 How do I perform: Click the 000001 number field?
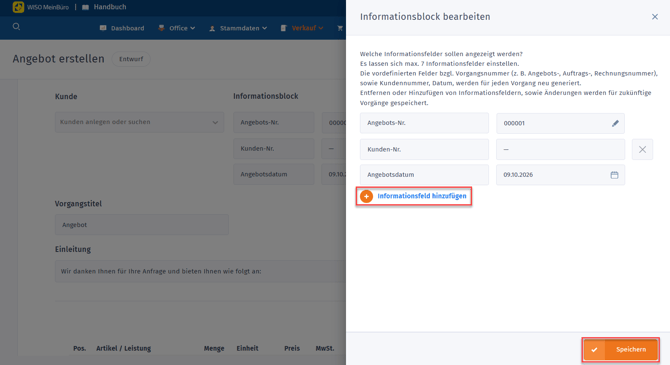560,123
